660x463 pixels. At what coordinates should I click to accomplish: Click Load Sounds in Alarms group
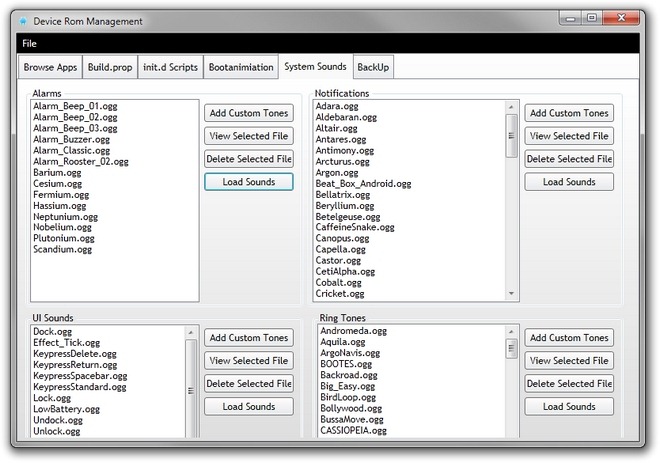249,182
